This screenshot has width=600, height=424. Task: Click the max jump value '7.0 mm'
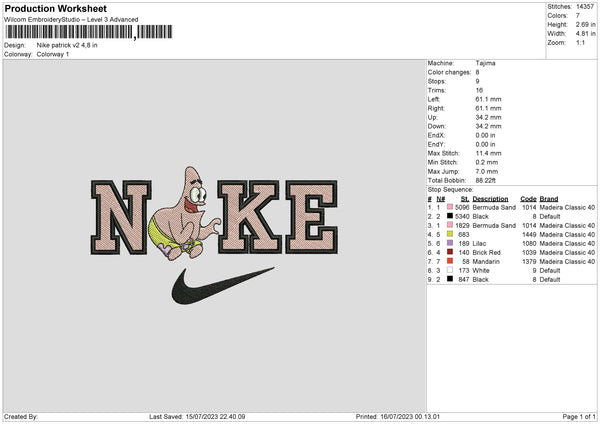pos(487,171)
